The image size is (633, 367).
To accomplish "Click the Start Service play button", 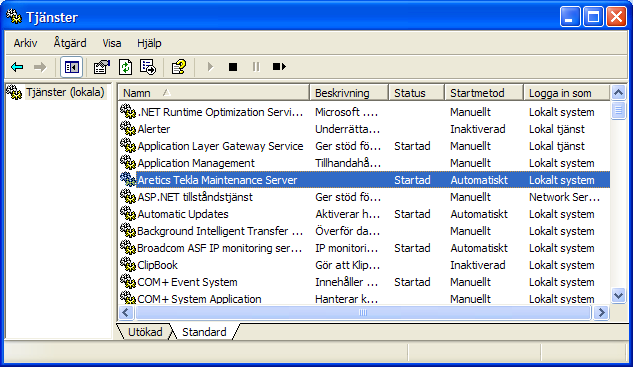I will (x=210, y=67).
